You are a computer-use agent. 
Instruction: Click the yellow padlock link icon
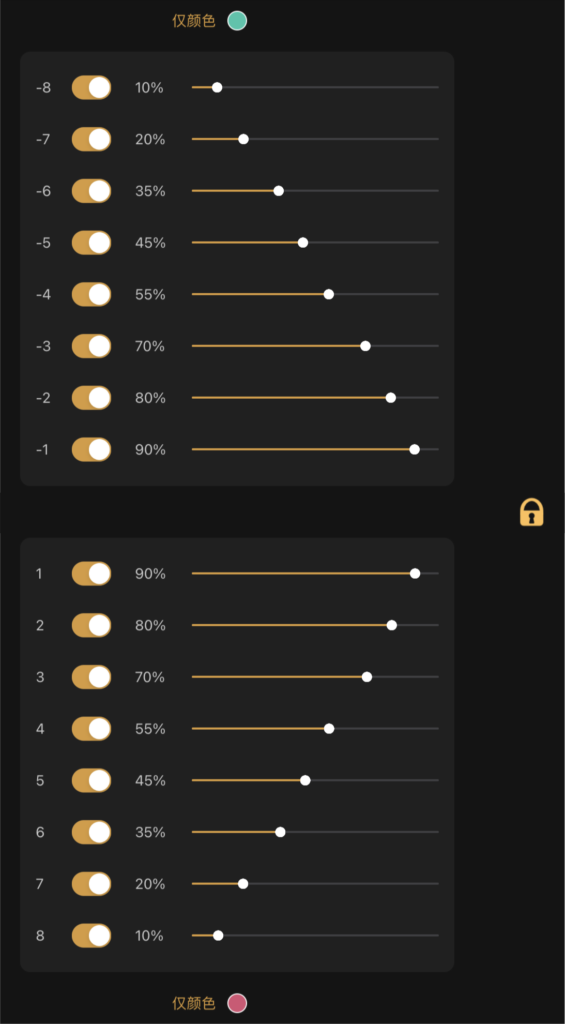click(x=532, y=512)
